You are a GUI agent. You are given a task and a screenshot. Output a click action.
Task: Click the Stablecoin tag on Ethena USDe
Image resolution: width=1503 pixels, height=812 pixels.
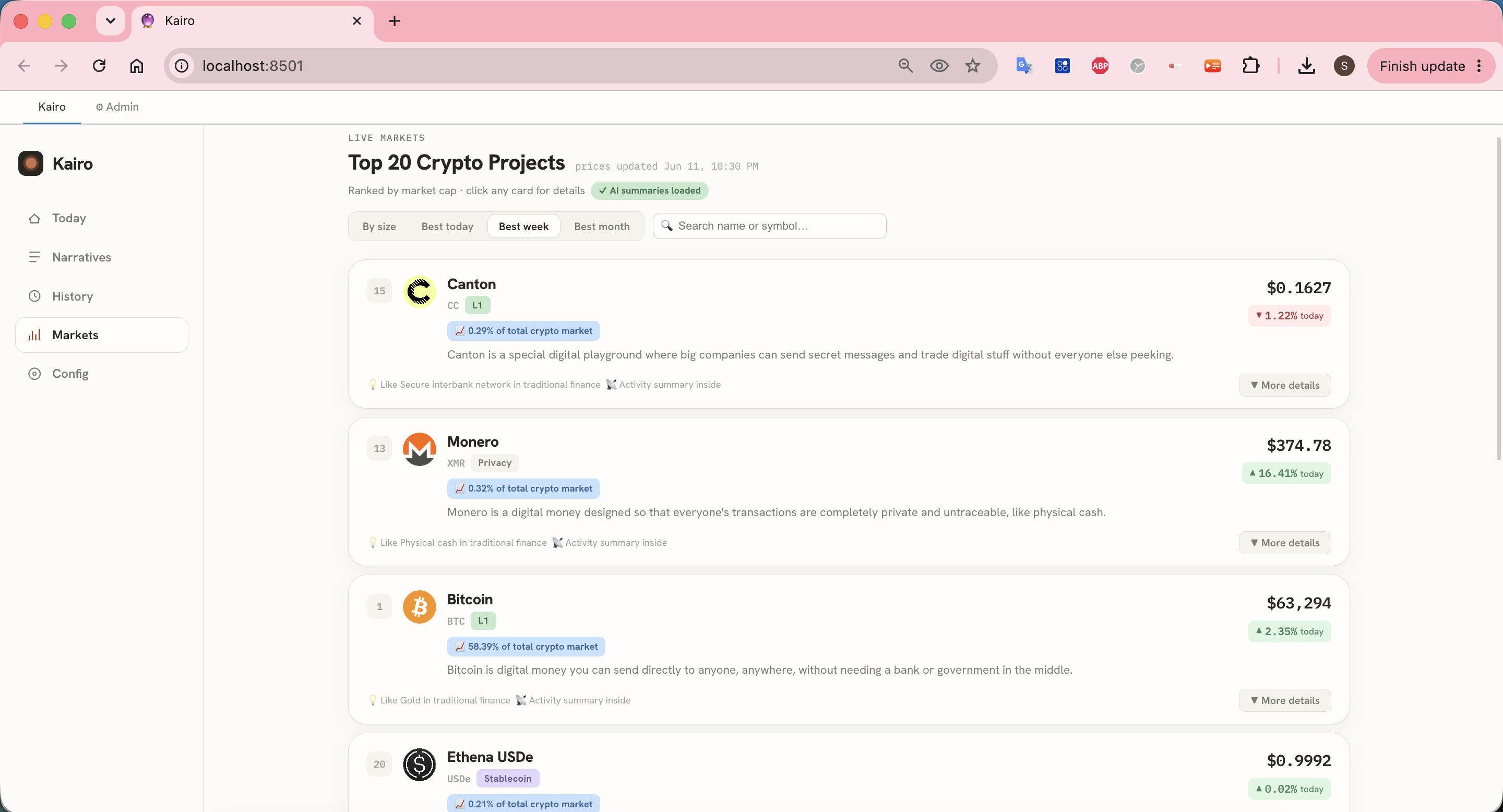(x=508, y=778)
